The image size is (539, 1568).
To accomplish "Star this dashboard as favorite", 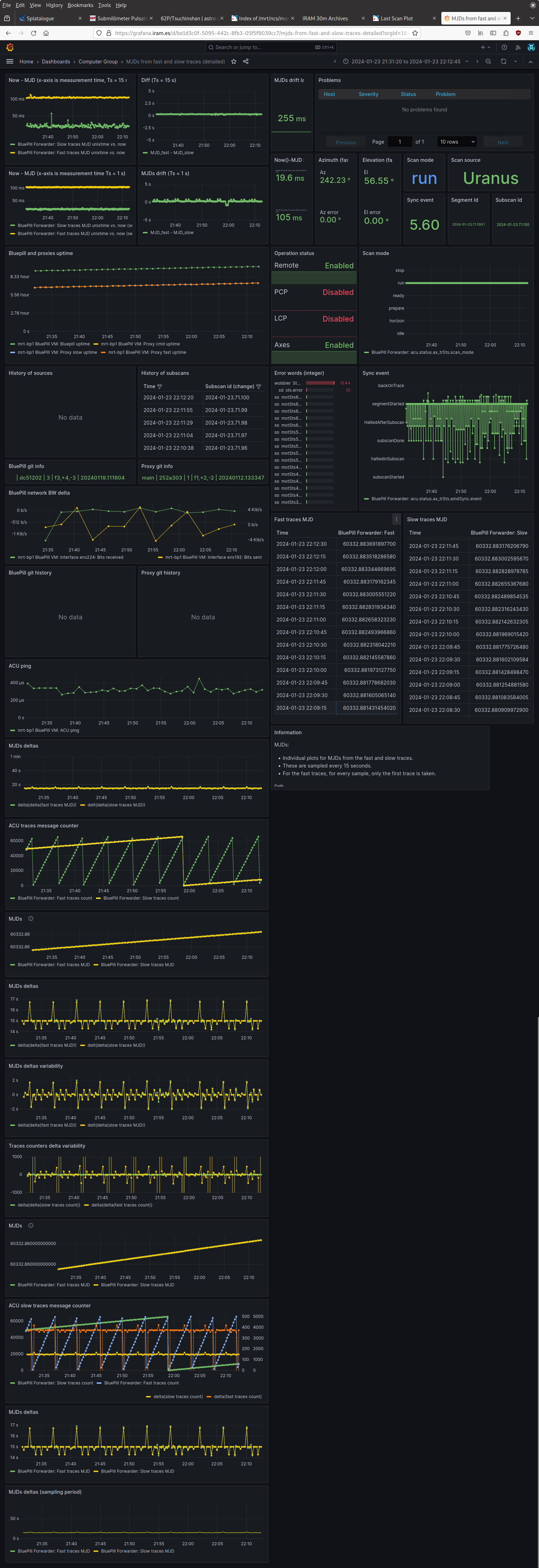I will pyautogui.click(x=233, y=61).
